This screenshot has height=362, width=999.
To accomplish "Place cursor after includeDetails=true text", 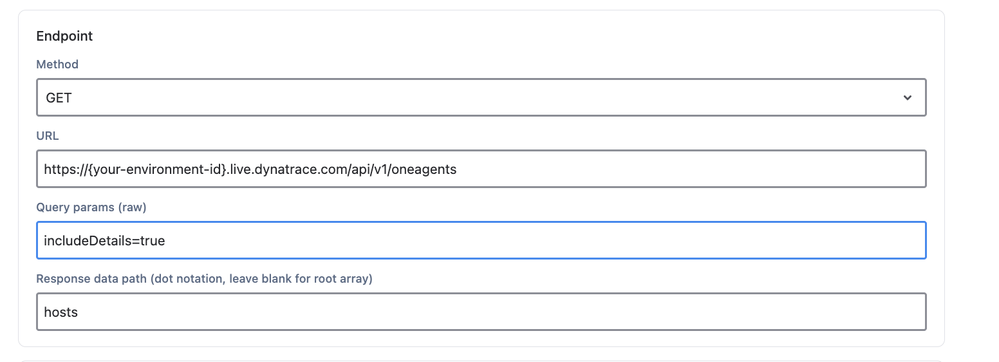I will coord(166,241).
